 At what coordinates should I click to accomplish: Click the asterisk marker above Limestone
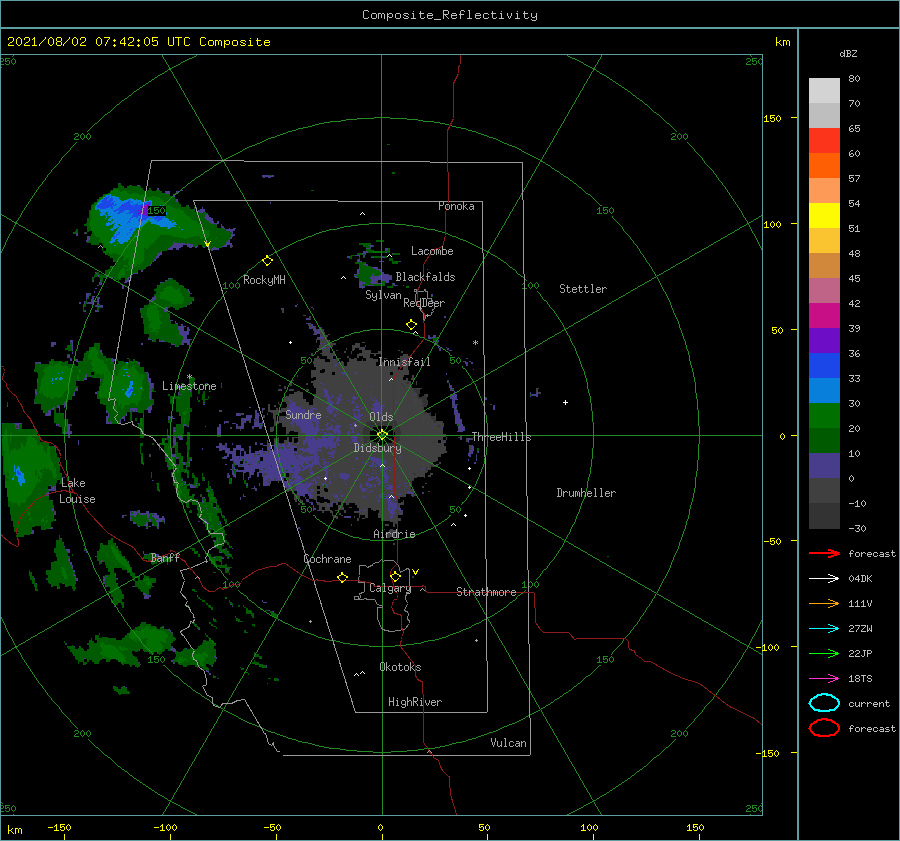pyautogui.click(x=189, y=377)
